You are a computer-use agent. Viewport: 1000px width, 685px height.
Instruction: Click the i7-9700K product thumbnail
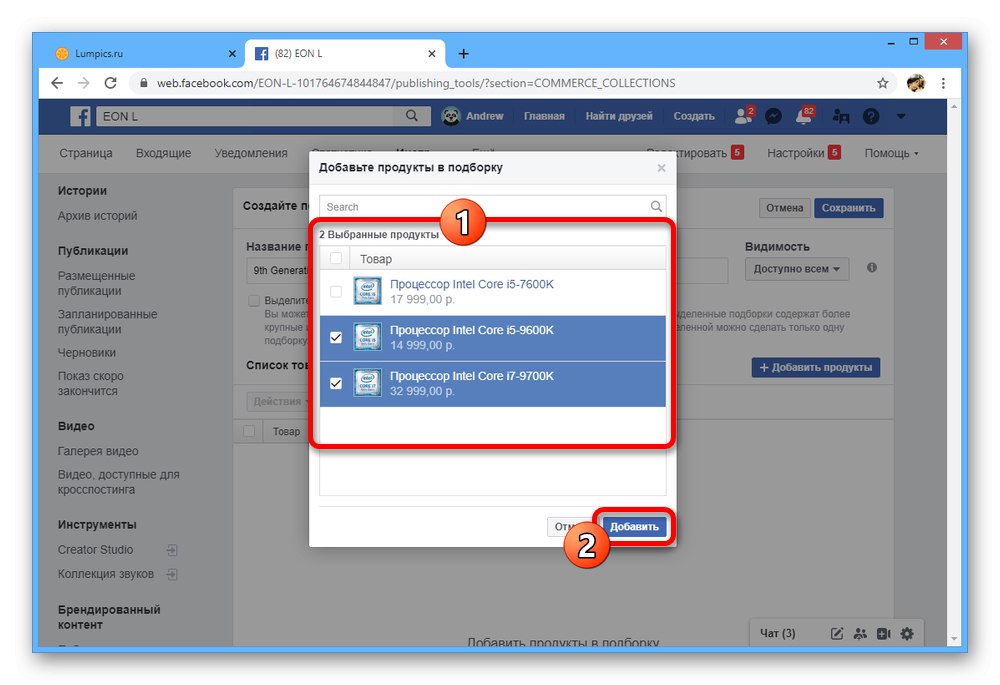pyautogui.click(x=367, y=383)
